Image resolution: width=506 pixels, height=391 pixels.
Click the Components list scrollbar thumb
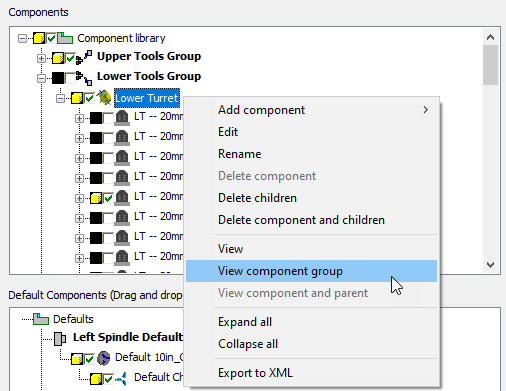coord(490,65)
